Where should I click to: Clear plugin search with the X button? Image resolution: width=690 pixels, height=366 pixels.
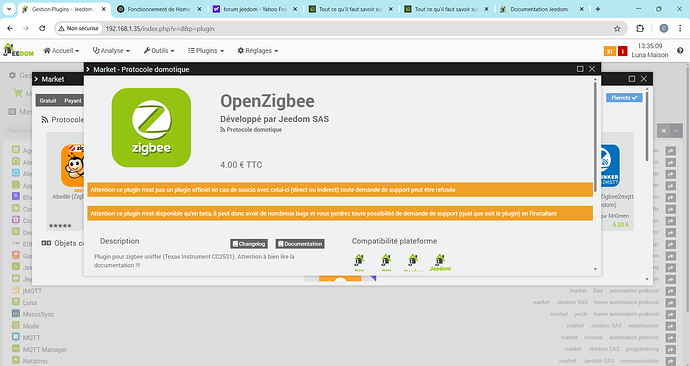[x=664, y=131]
